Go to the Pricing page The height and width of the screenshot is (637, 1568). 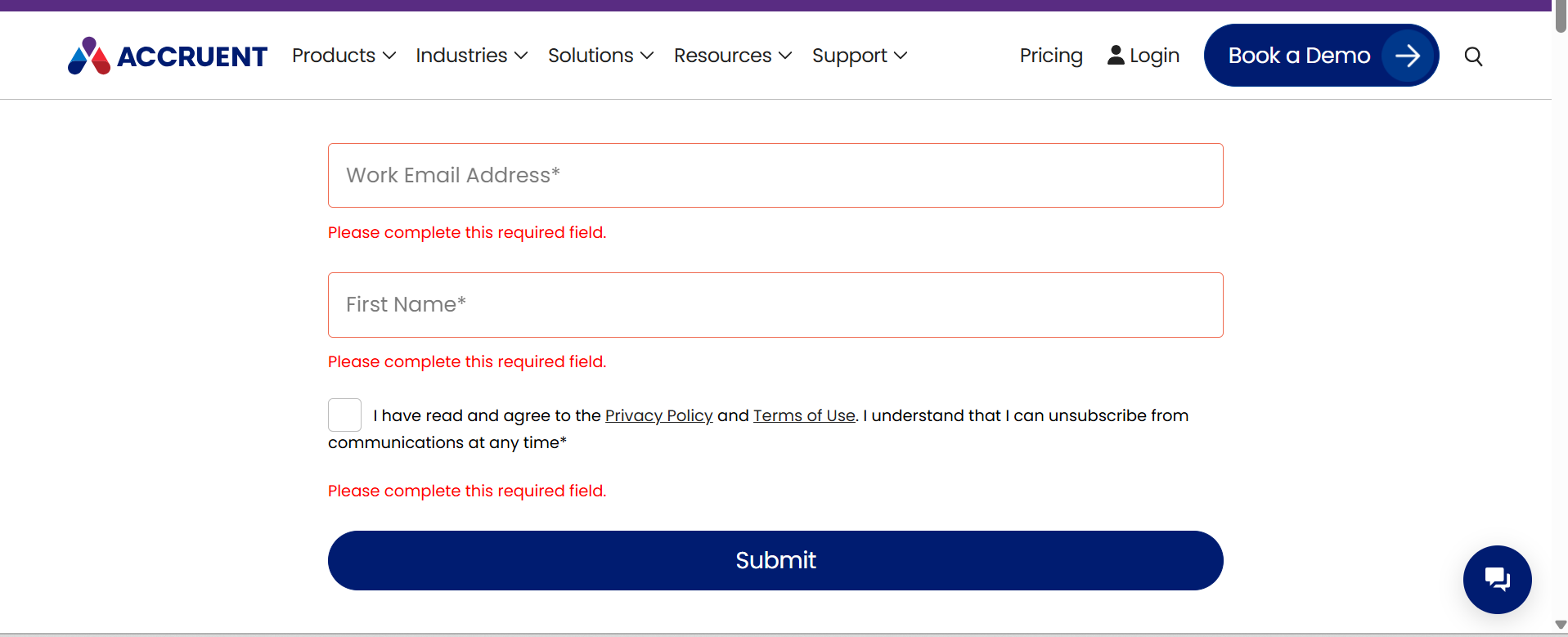1051,56
